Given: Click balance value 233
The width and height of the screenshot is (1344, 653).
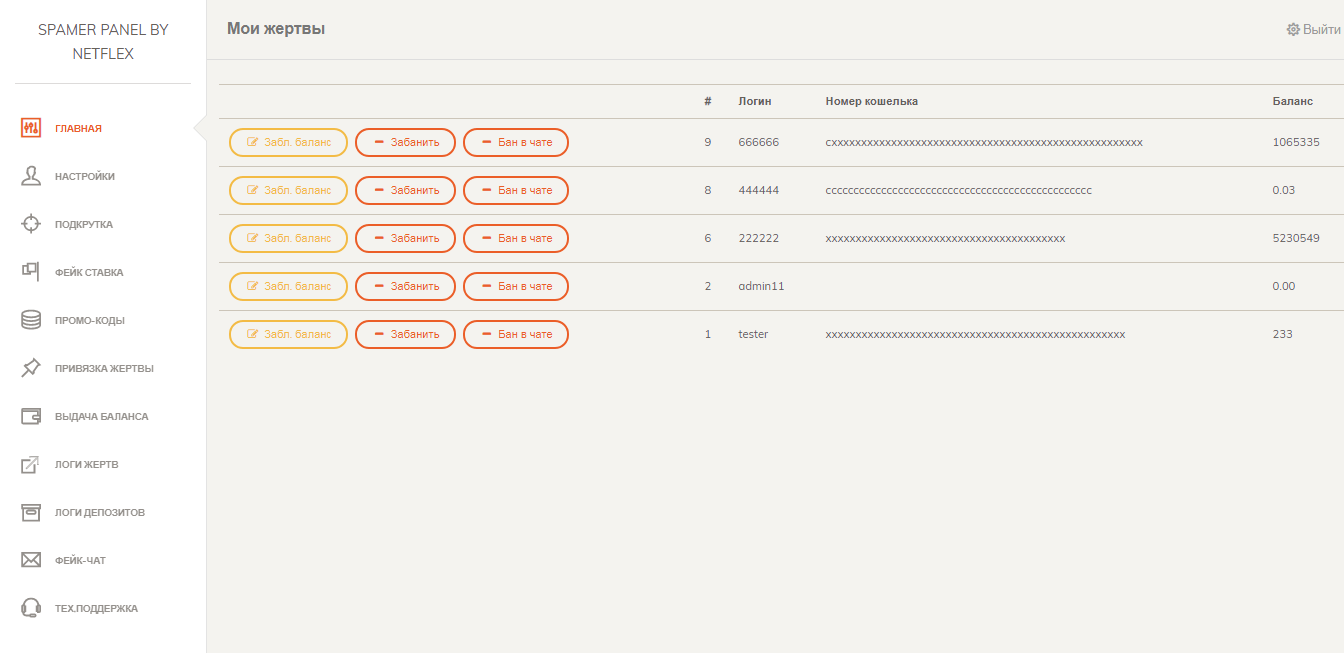Looking at the screenshot, I should (x=1283, y=334).
